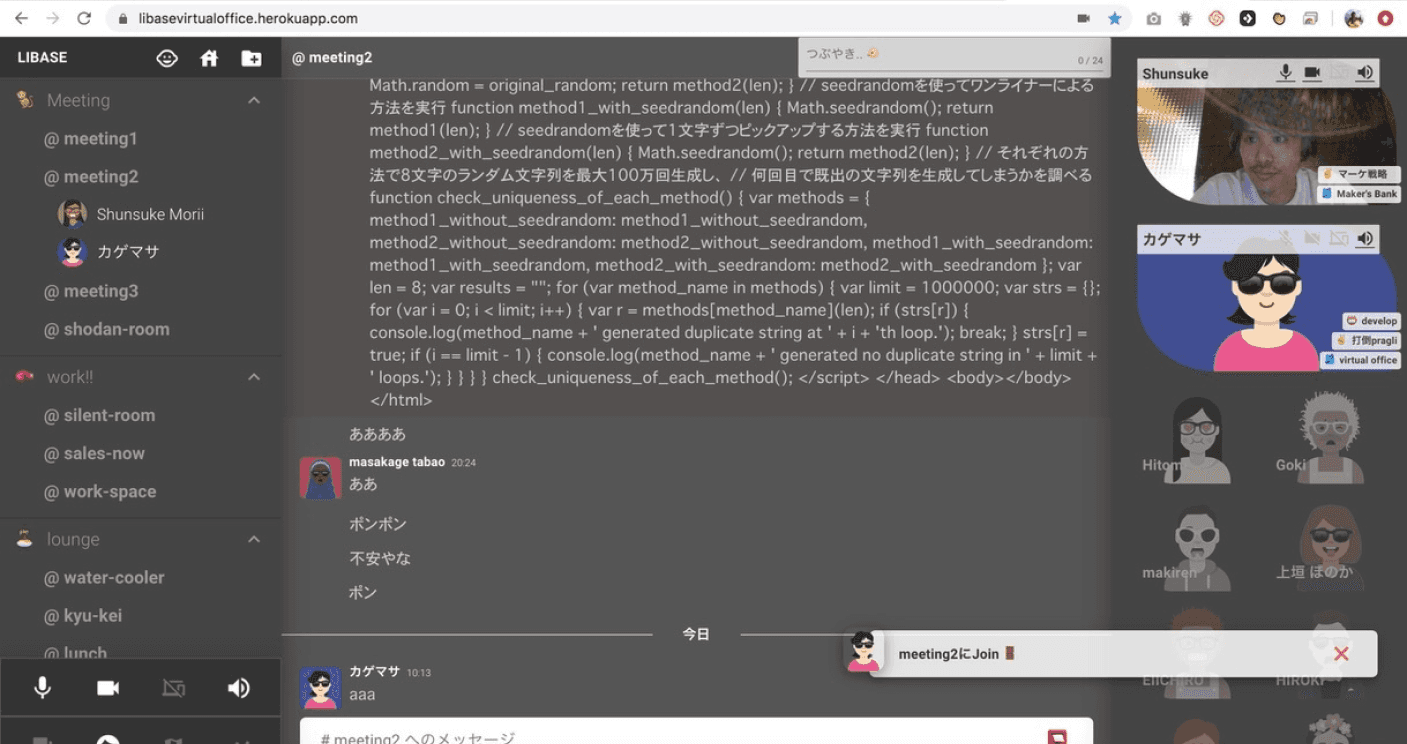This screenshot has height=744, width=1407.
Task: Click the home icon in LIBASE header
Action: coord(209,58)
